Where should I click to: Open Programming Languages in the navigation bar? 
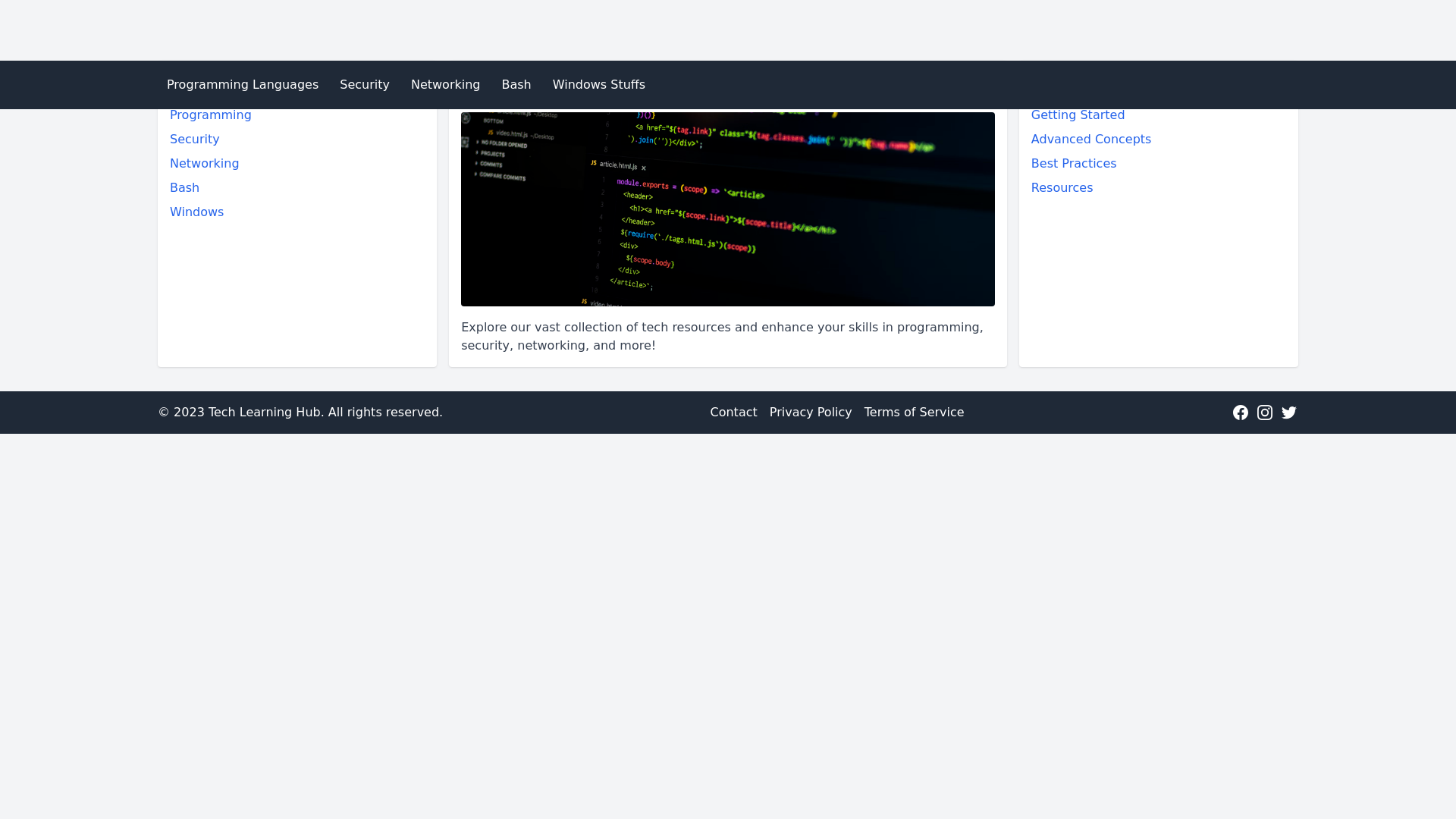[x=242, y=84]
